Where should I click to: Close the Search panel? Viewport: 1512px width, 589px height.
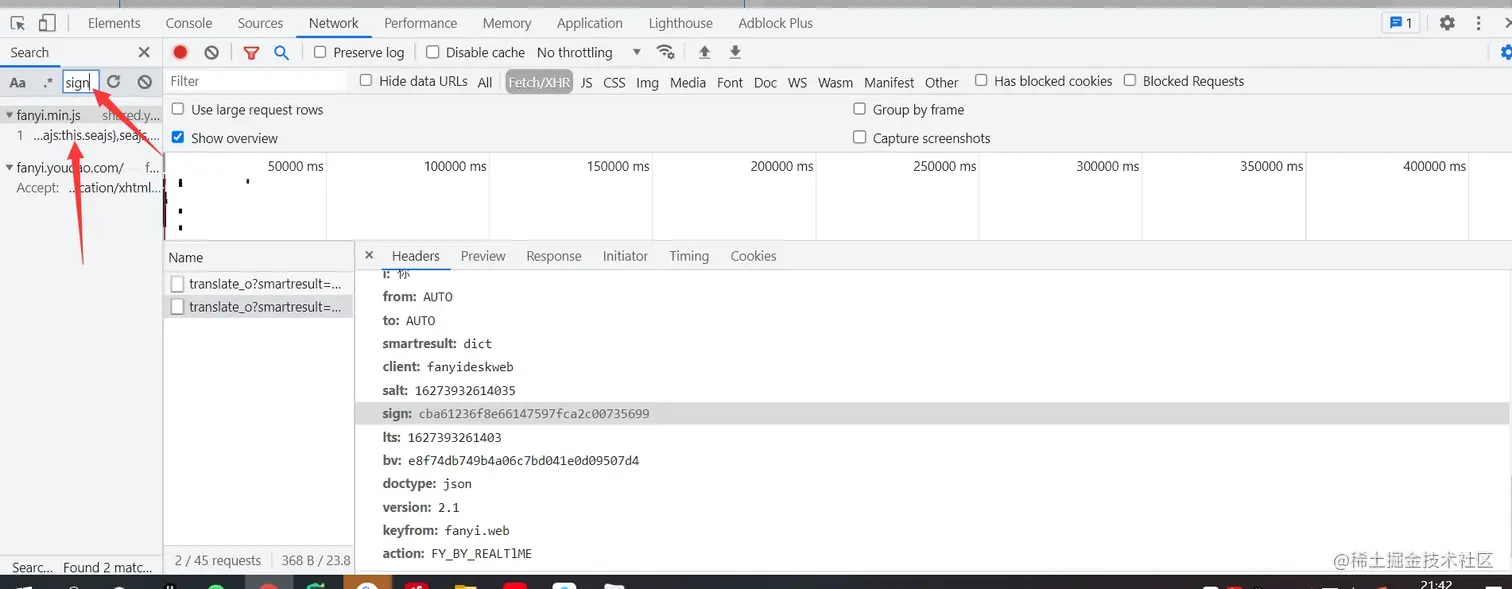[144, 52]
